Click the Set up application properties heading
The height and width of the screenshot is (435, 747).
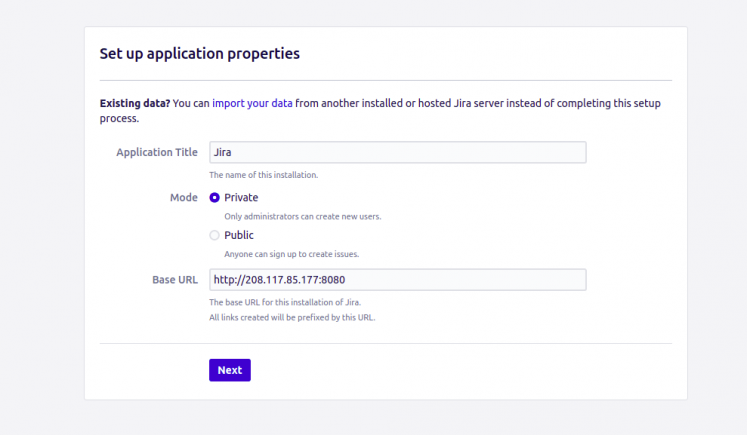(x=199, y=54)
